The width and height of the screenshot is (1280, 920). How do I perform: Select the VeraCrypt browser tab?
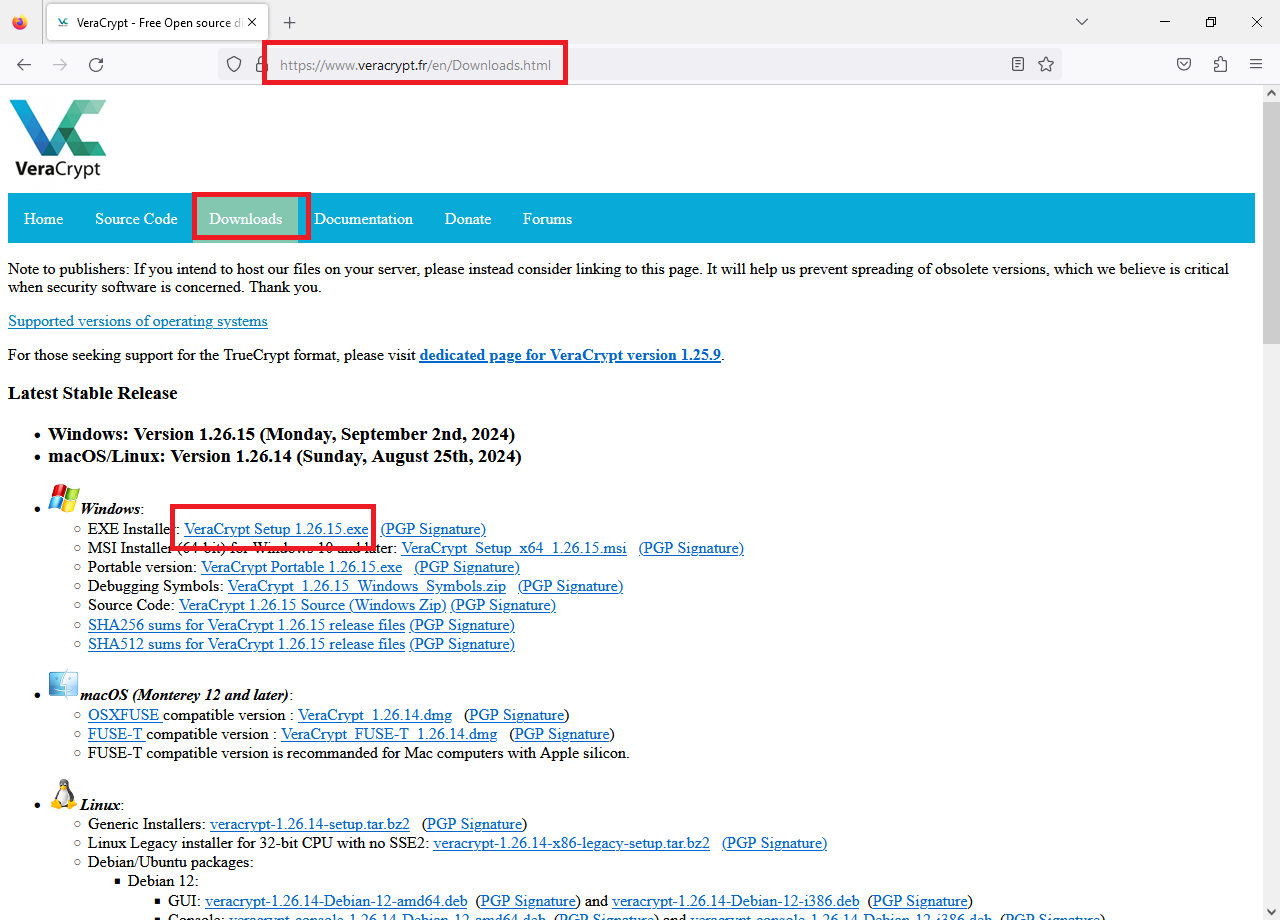point(158,22)
